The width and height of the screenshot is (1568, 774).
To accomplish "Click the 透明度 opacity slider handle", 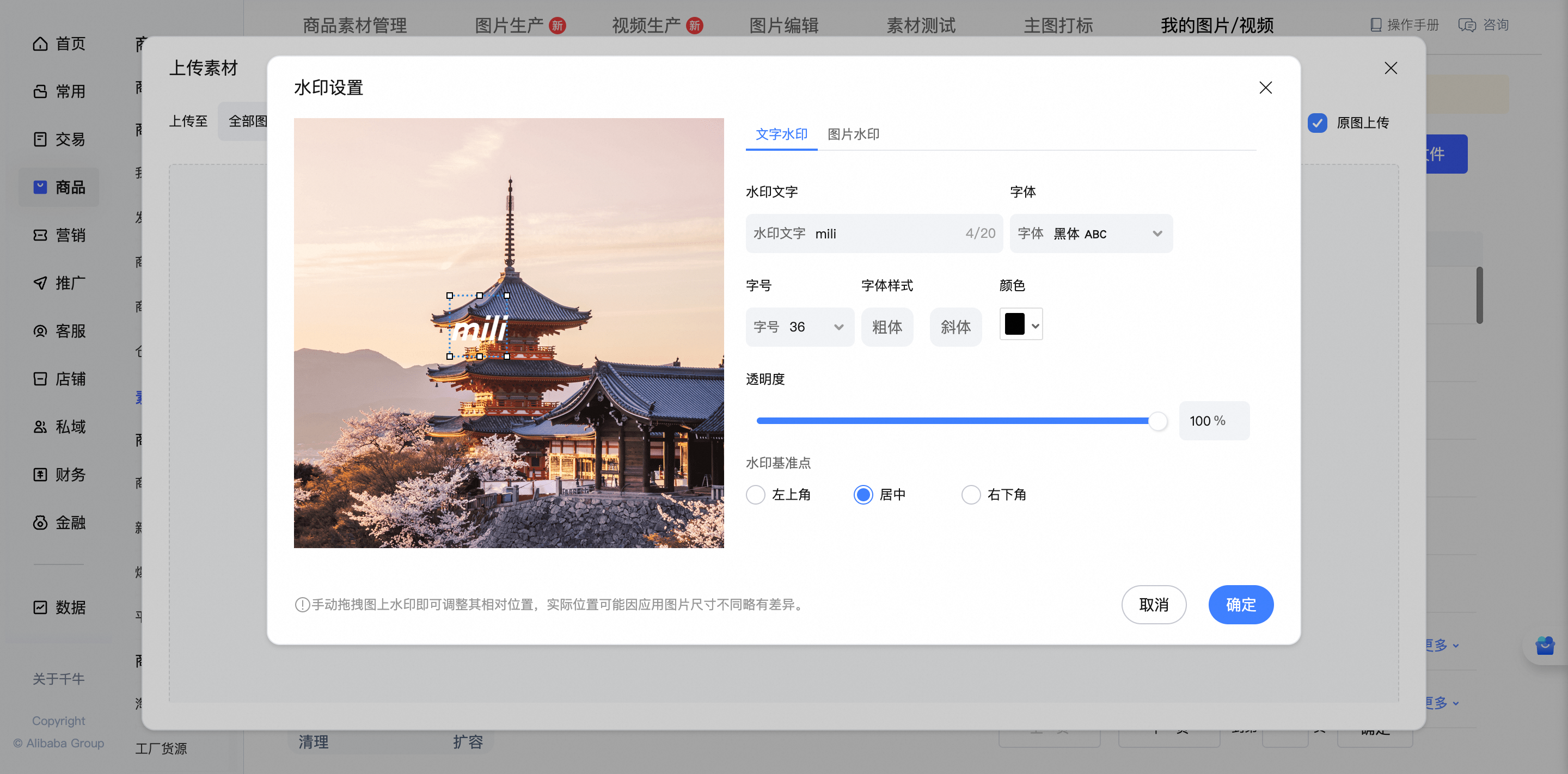I will [x=1157, y=421].
